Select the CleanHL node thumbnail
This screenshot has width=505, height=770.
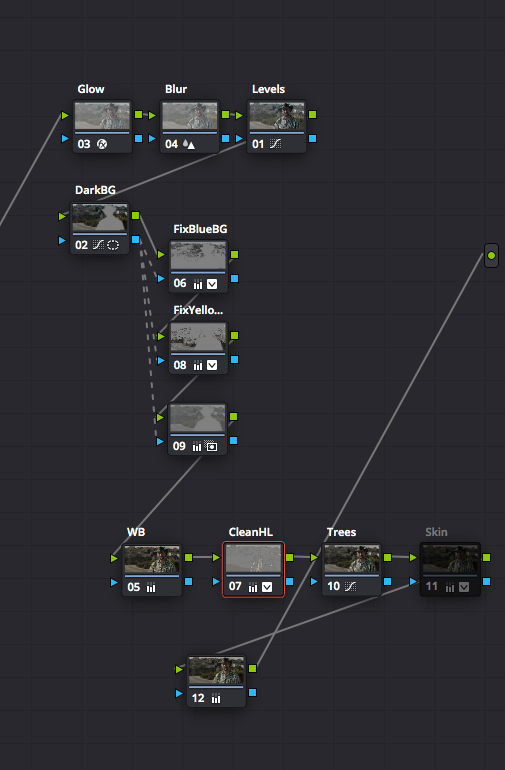point(253,559)
